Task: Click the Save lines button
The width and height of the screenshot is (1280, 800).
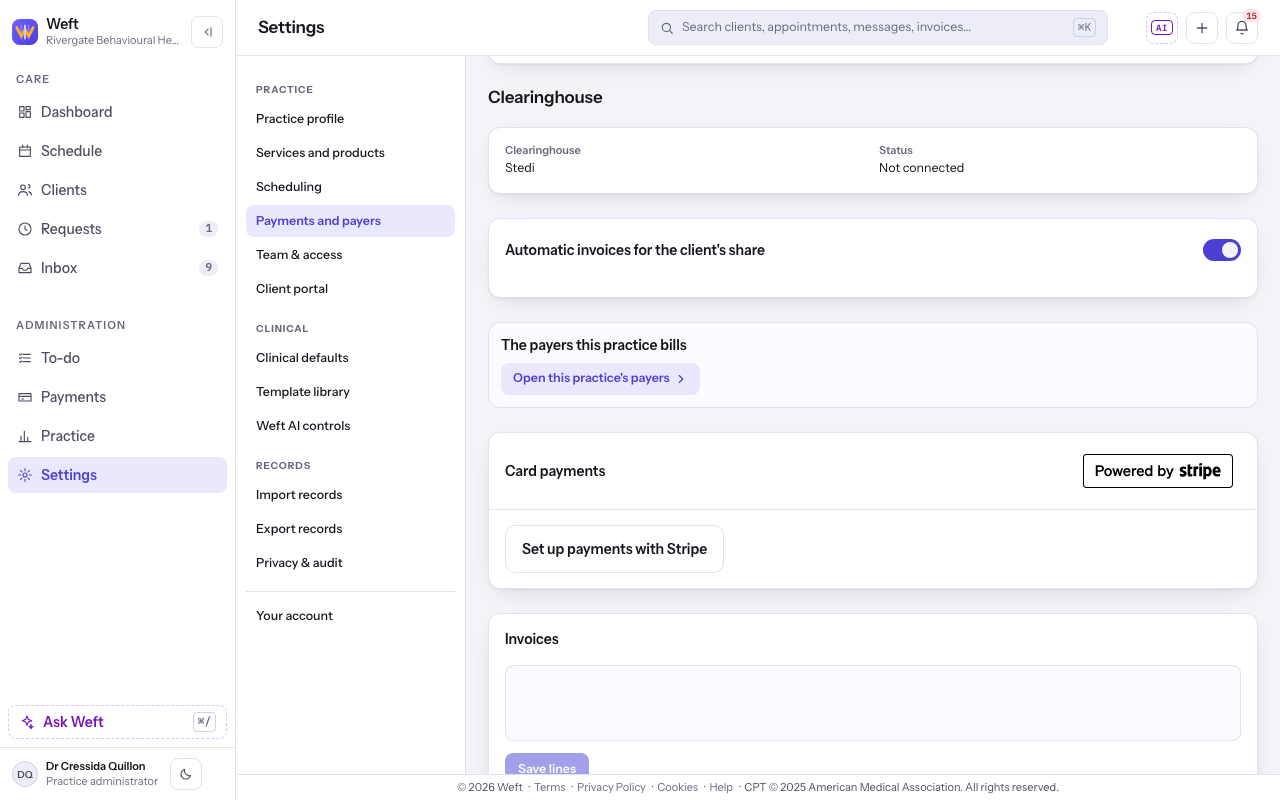Action: (x=547, y=764)
